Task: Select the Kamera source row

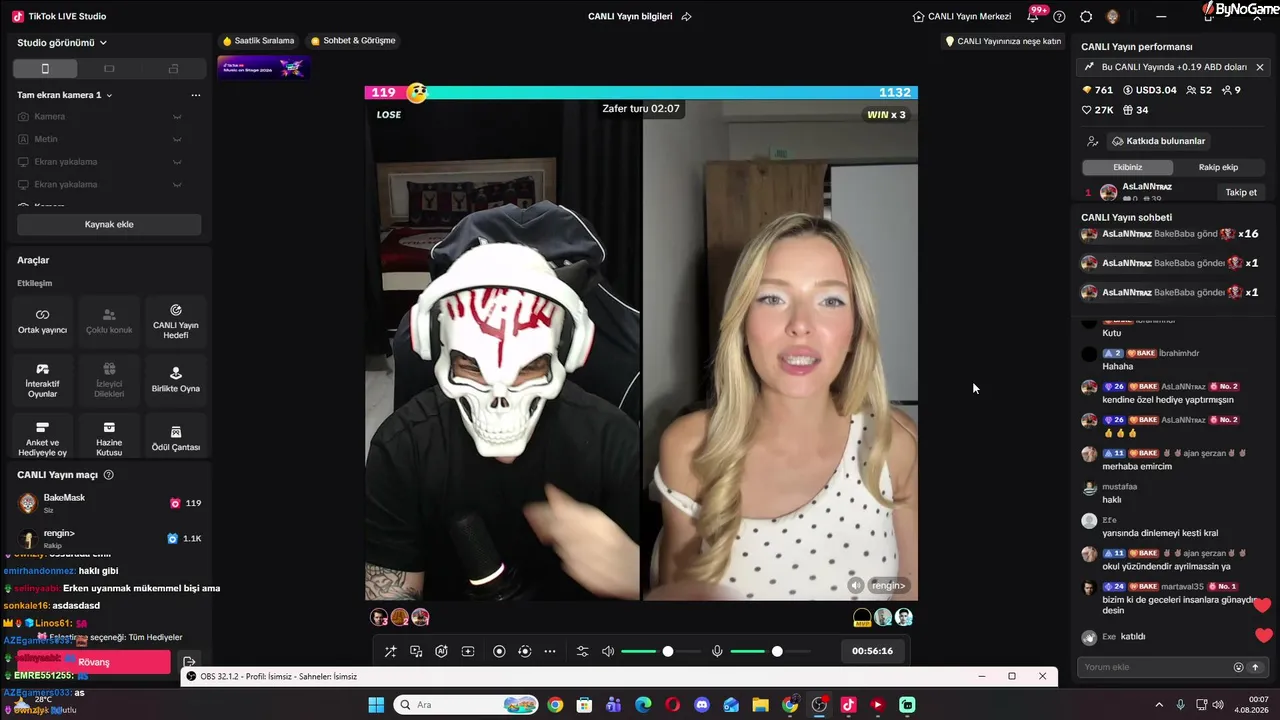Action: pos(109,117)
